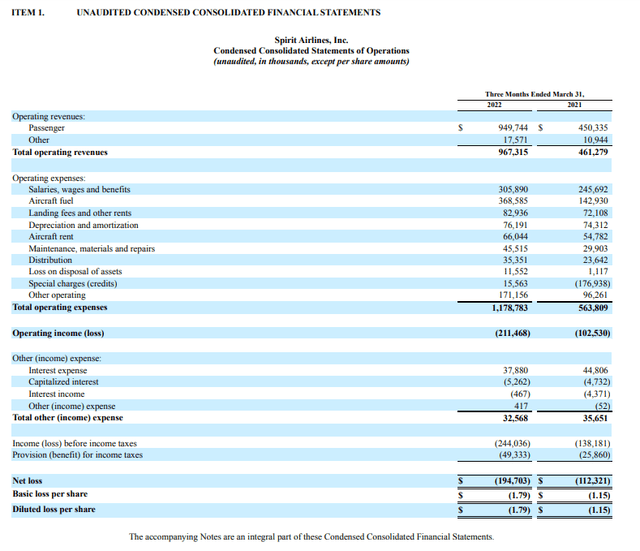Screen dimensions: 640x551
Task: Click Distribution value 35,351
Action: [x=515, y=260]
